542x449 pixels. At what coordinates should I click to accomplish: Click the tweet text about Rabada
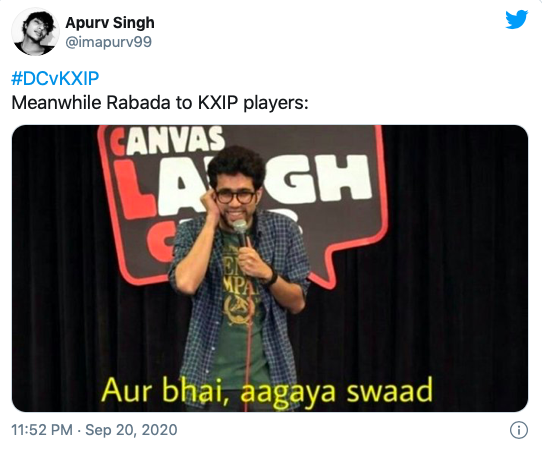(160, 103)
